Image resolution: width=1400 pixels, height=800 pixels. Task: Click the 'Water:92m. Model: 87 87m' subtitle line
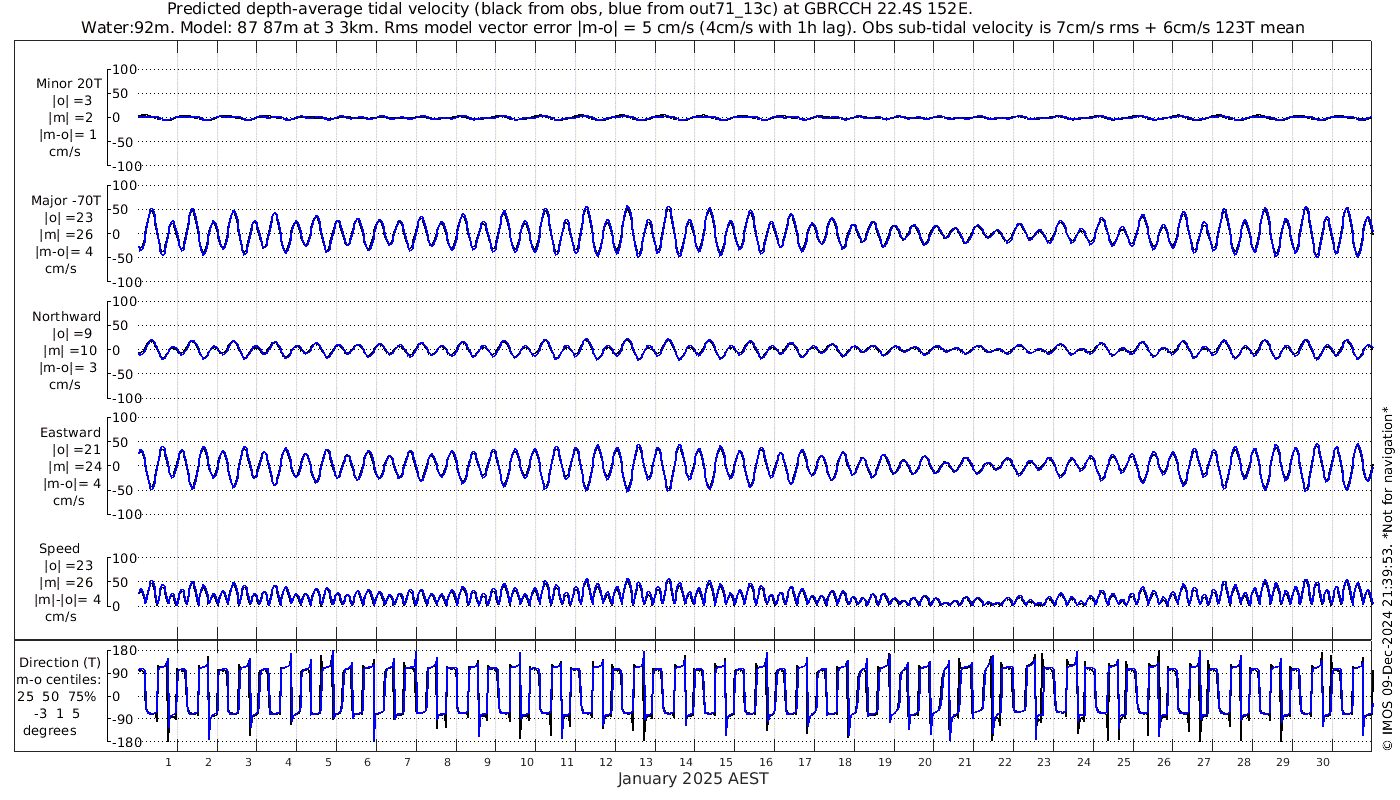[x=693, y=28]
